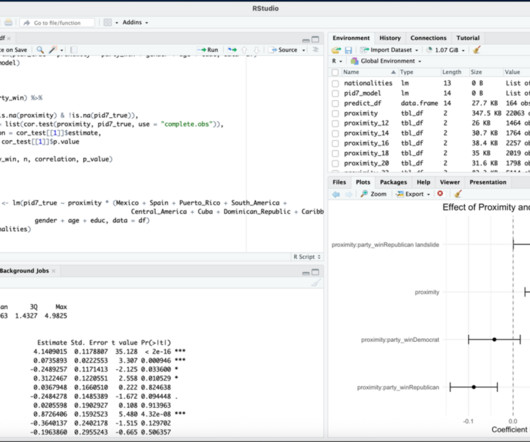The height and width of the screenshot is (442, 530).
Task: Check the proximity_18 object checkbox
Action: point(335,153)
